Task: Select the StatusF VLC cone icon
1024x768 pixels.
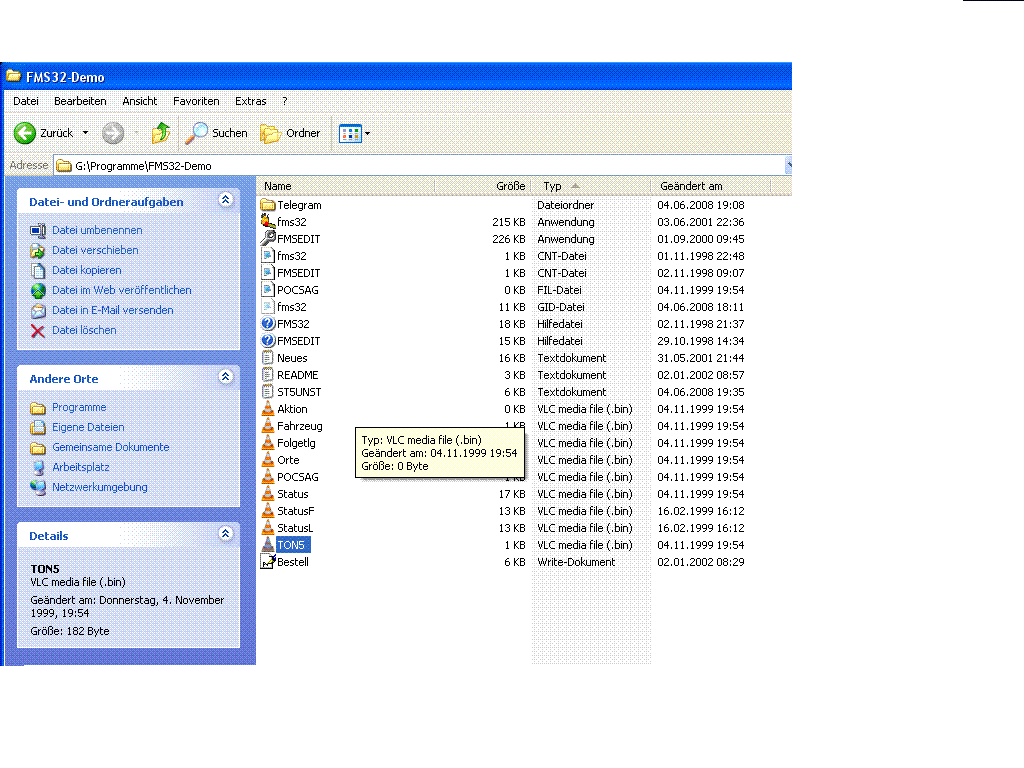Action: (268, 511)
